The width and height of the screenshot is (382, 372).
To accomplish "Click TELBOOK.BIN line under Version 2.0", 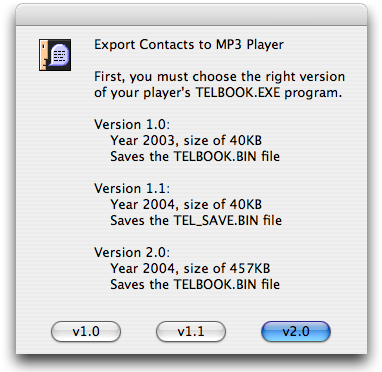I will (195, 284).
